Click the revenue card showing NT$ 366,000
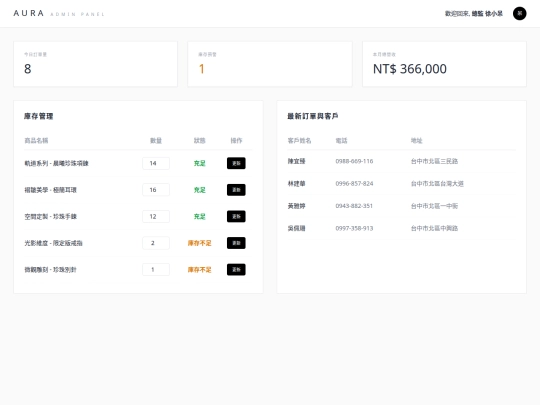 click(x=444, y=64)
